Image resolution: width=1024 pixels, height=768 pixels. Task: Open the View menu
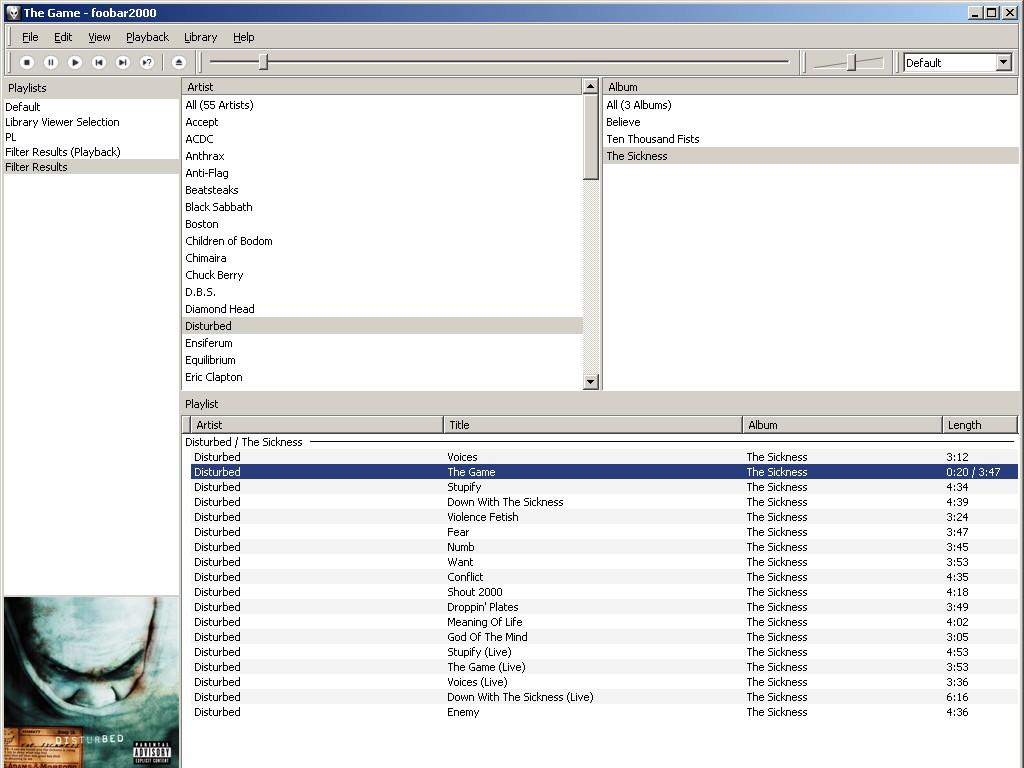click(x=99, y=37)
